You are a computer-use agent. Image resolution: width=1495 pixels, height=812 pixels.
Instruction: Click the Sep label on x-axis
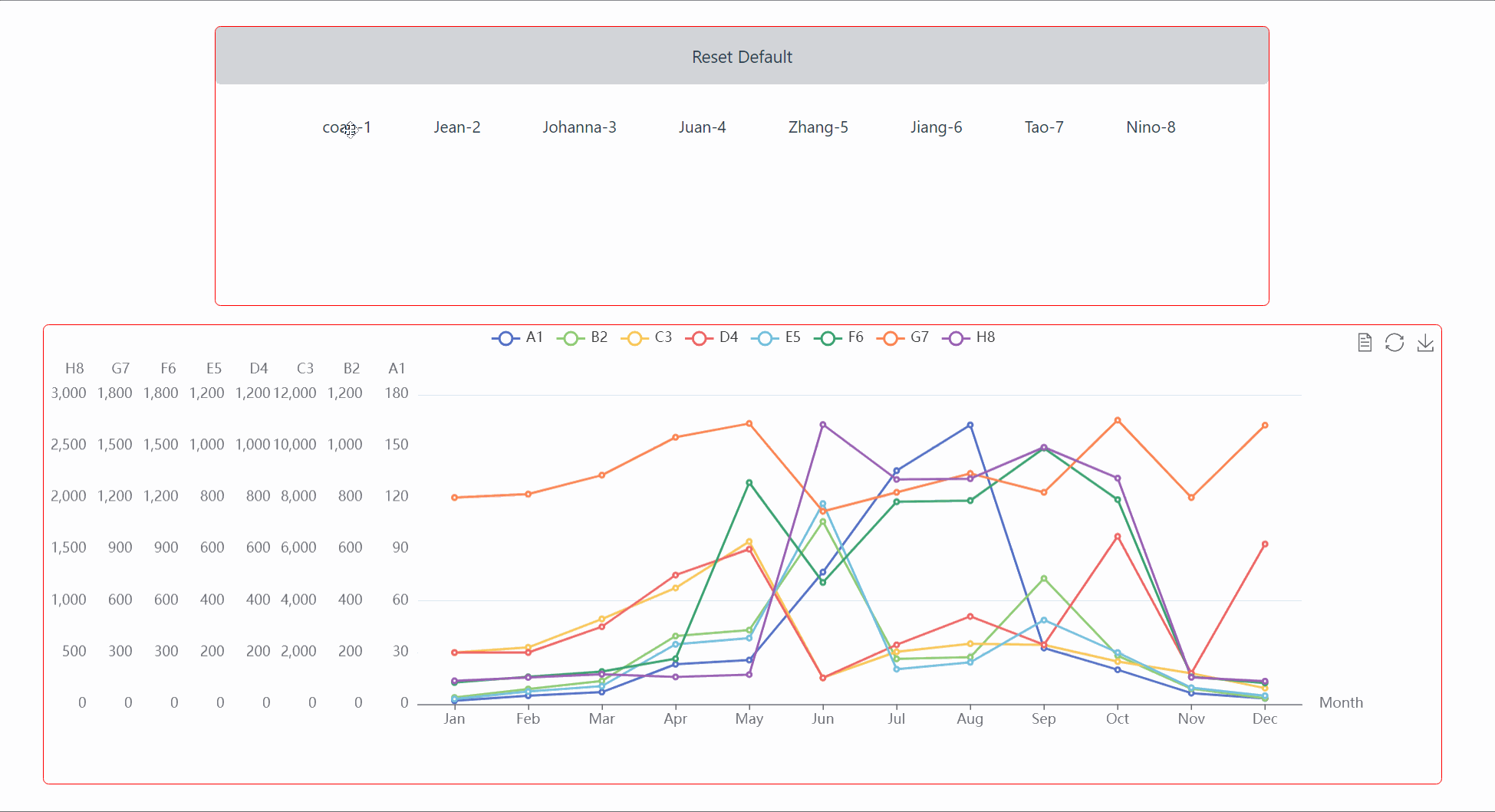coord(1043,718)
